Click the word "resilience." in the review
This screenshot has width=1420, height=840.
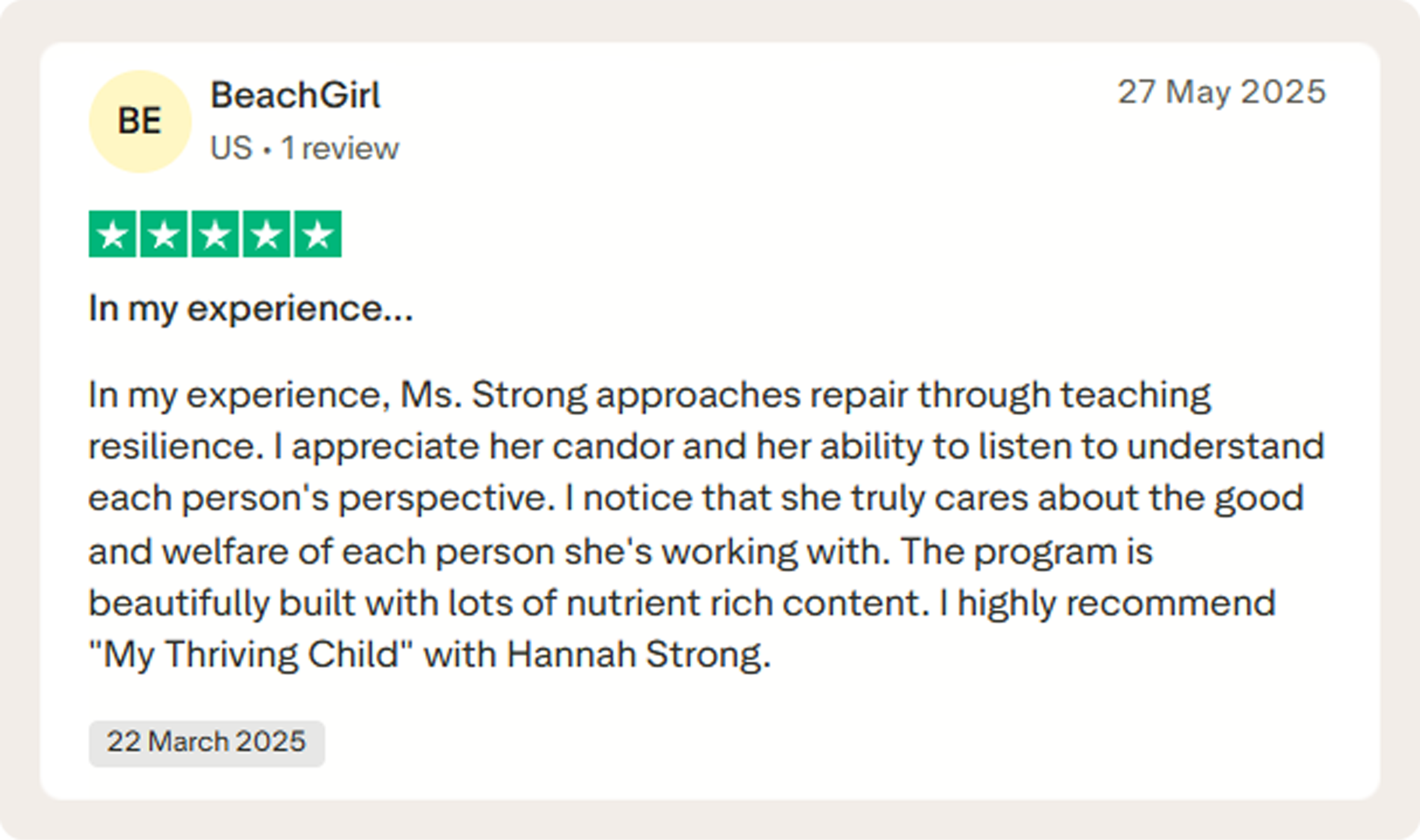pyautogui.click(x=176, y=447)
